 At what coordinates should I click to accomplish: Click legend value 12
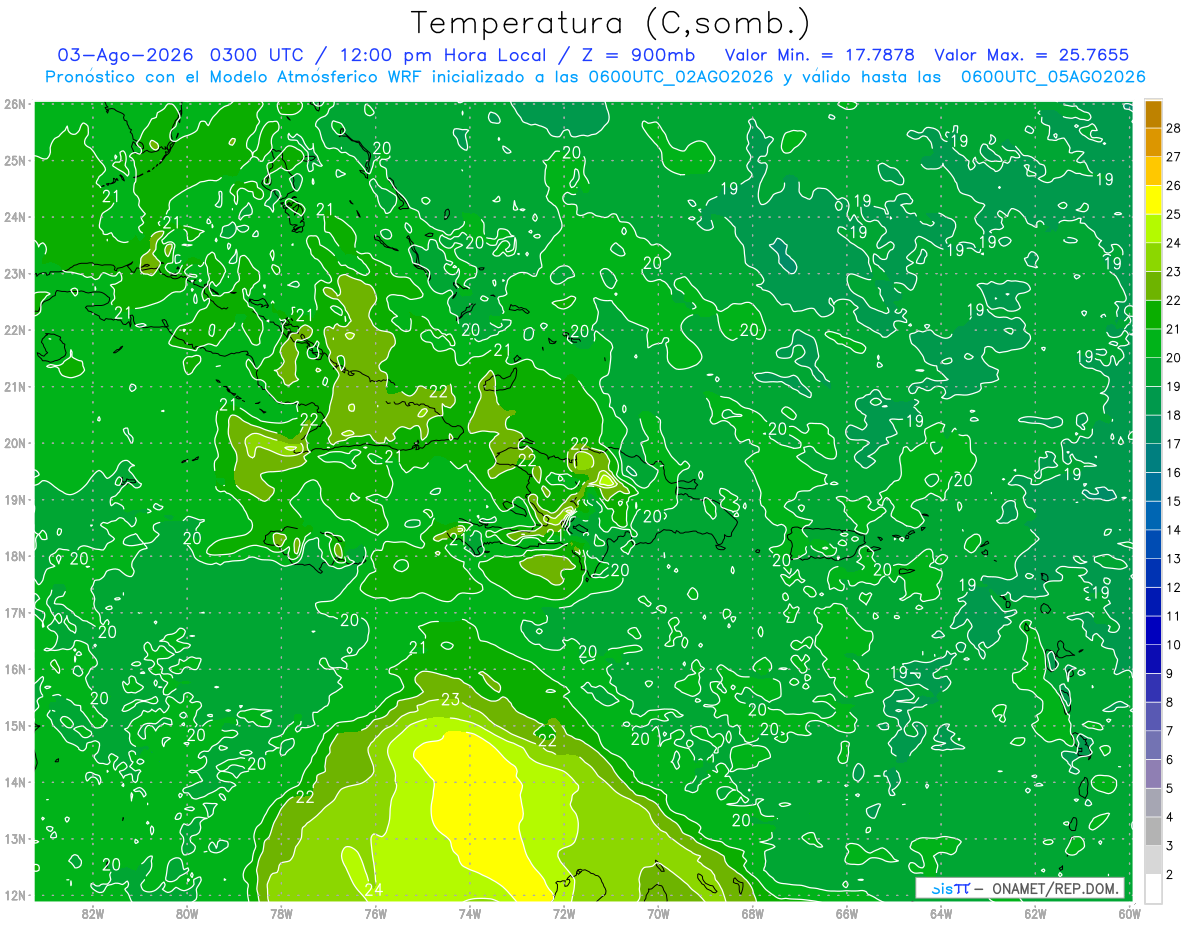pyautogui.click(x=1174, y=587)
